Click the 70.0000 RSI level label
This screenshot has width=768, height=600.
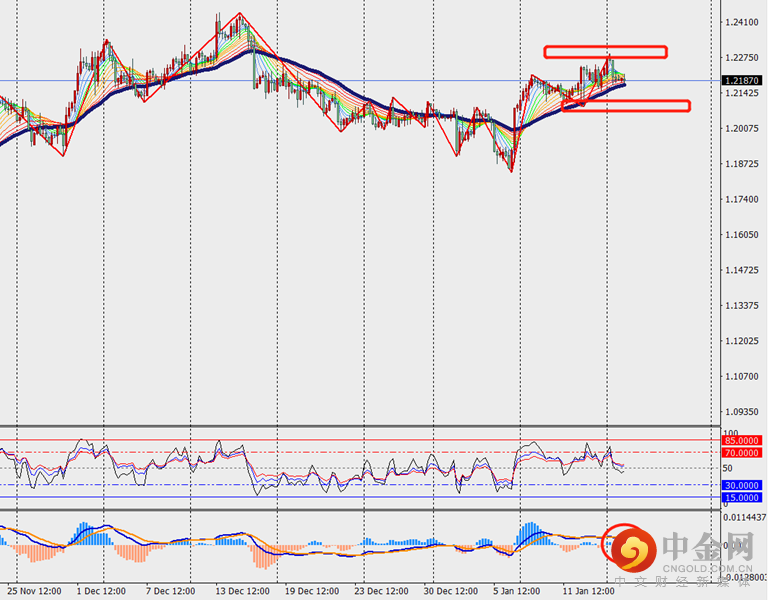tap(743, 453)
